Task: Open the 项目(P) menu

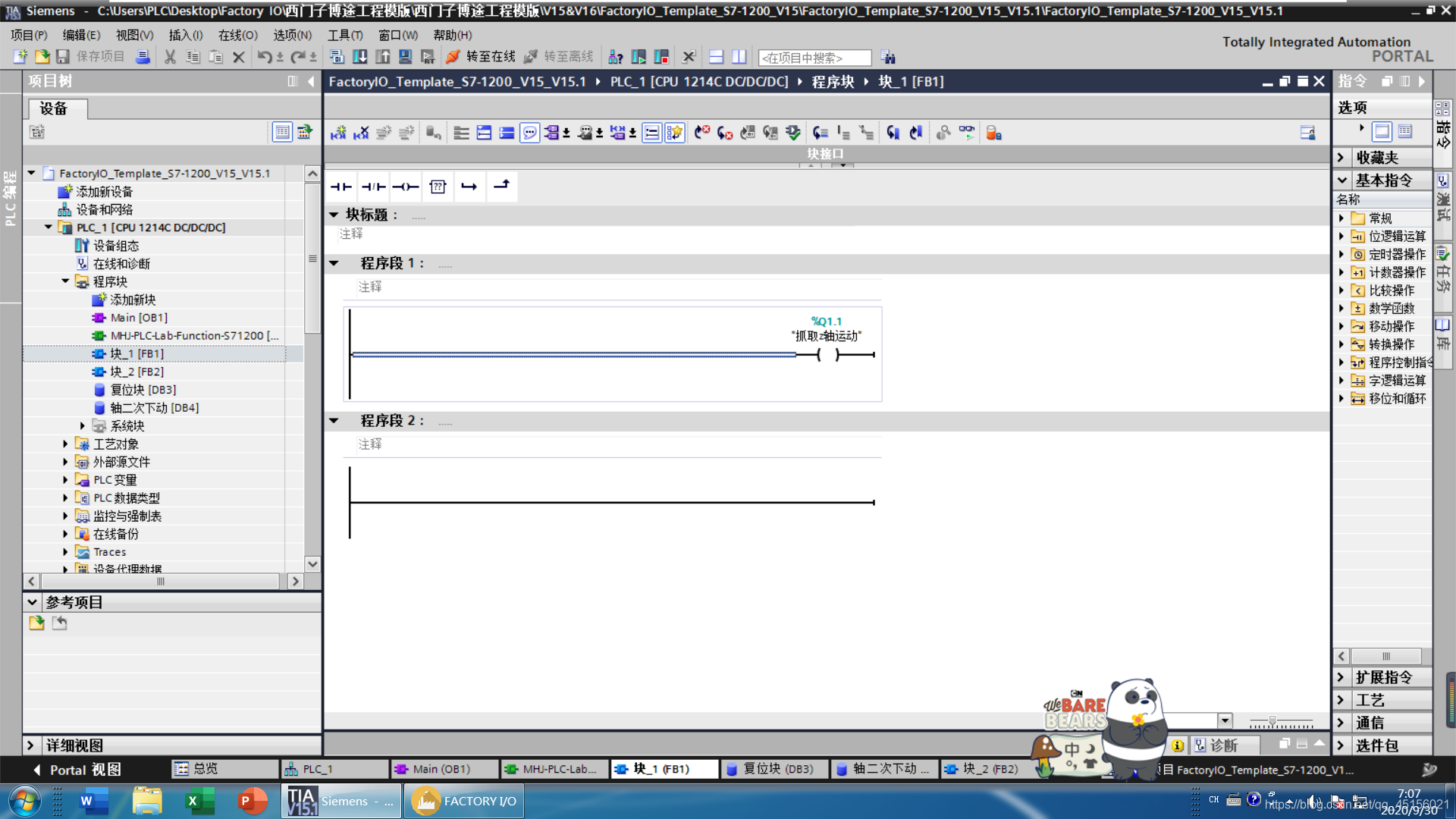Action: pyautogui.click(x=29, y=35)
